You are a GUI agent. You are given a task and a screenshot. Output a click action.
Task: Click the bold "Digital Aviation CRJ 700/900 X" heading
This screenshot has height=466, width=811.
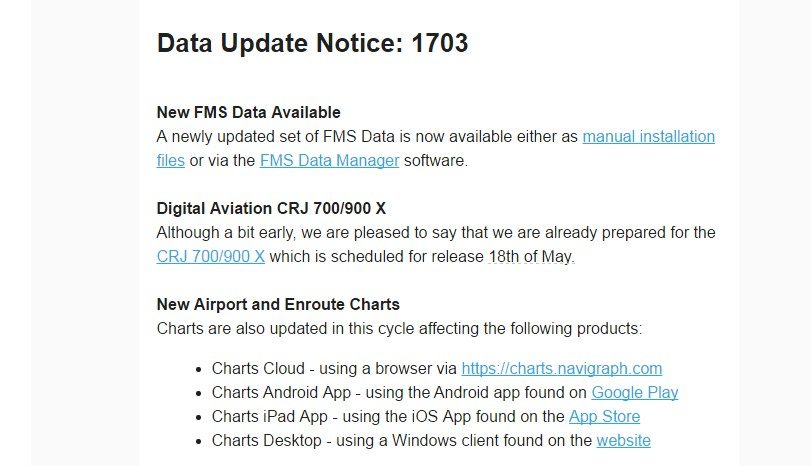coord(271,208)
